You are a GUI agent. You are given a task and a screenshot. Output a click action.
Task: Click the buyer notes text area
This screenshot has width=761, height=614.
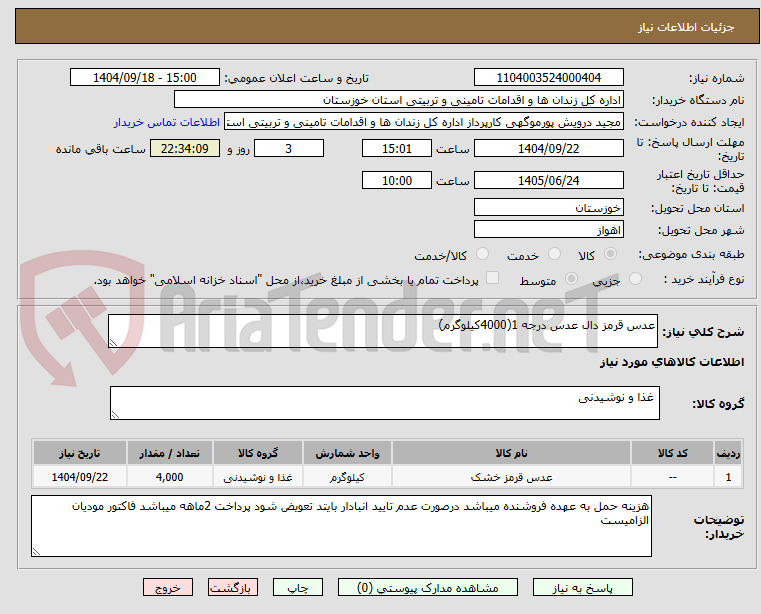(341, 526)
